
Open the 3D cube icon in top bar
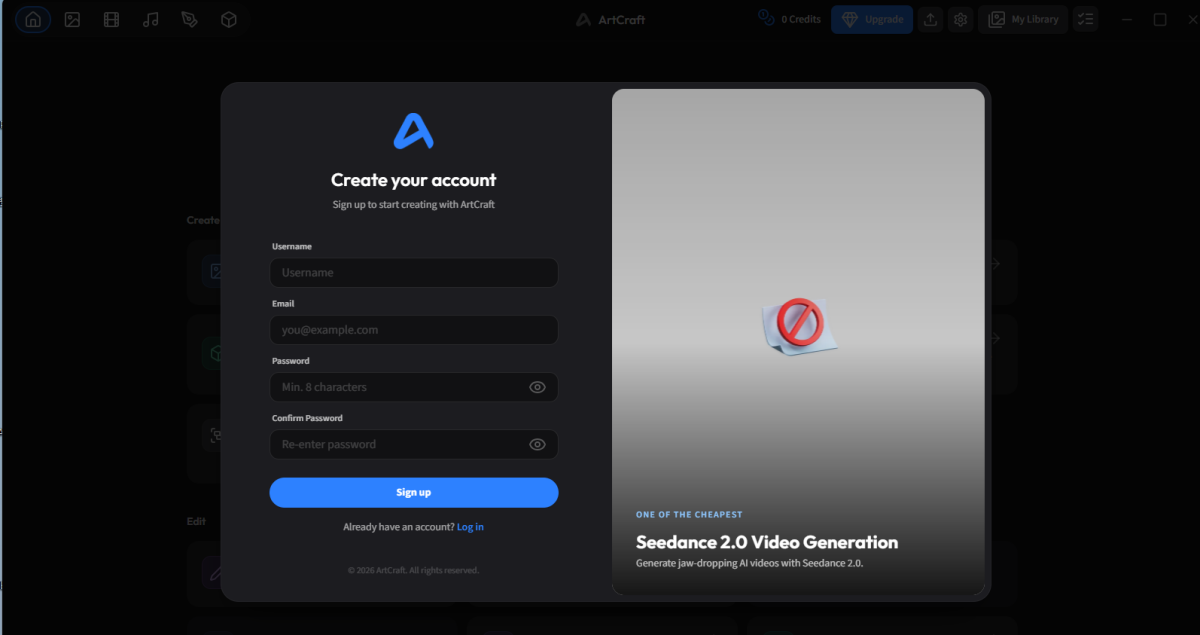(228, 19)
